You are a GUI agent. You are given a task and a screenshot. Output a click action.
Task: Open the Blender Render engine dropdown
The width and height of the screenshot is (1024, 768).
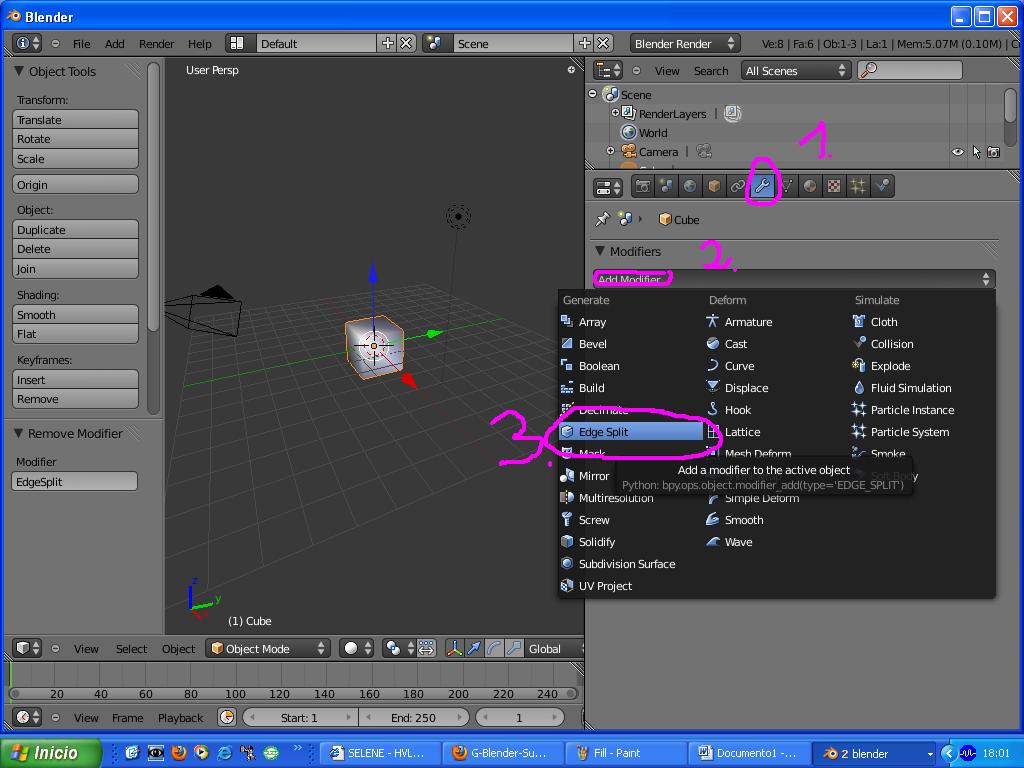pos(684,44)
